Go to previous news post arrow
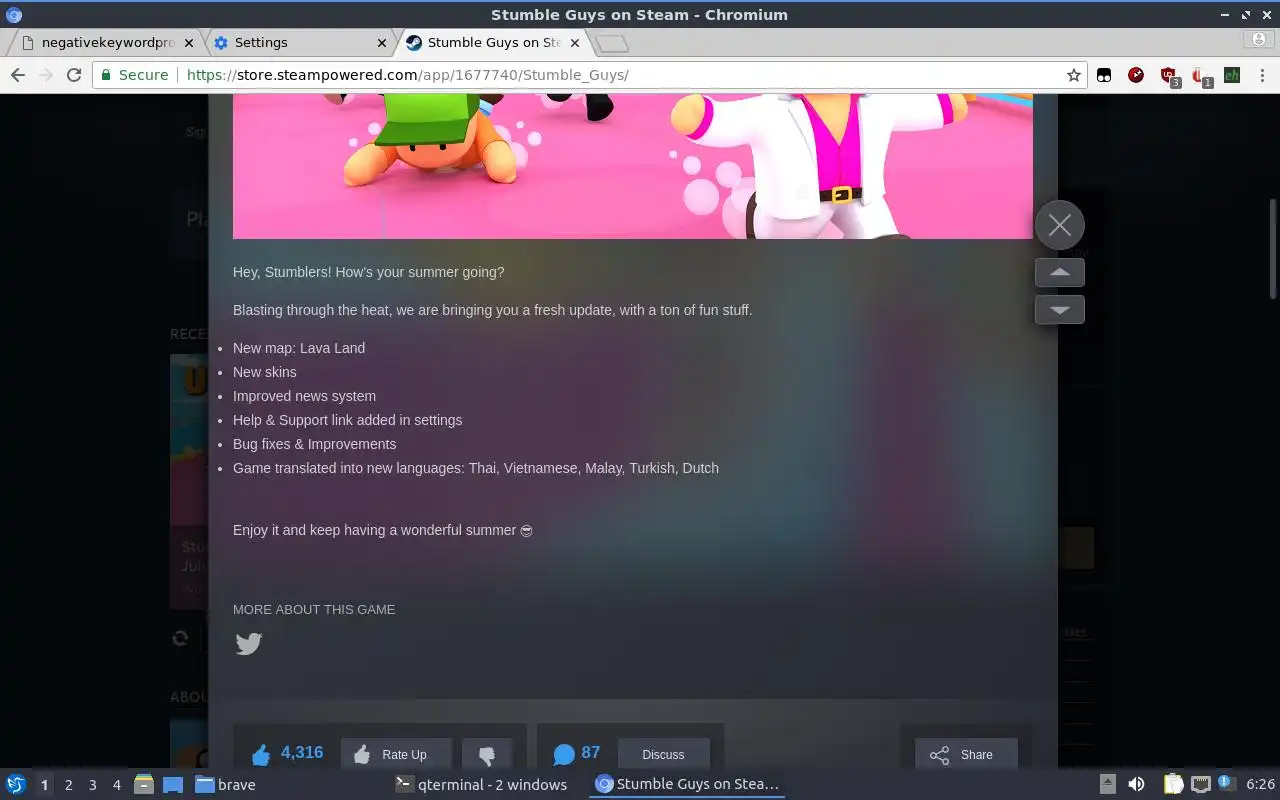The image size is (1280, 800). coord(1059,272)
